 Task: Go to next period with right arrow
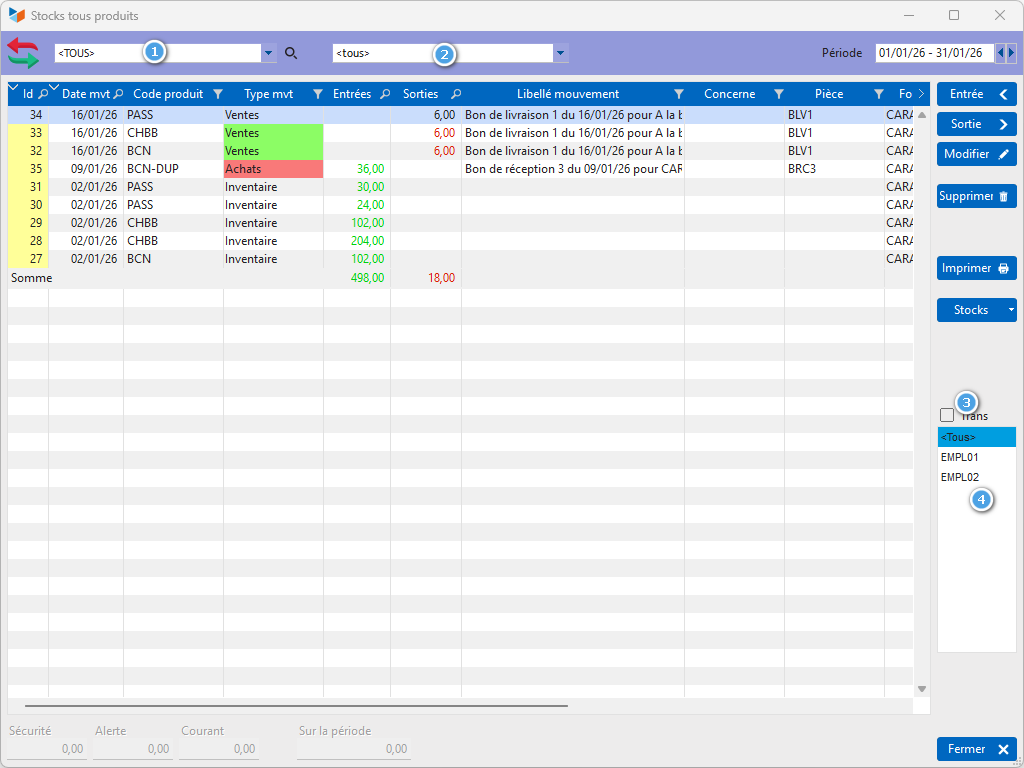click(1012, 53)
